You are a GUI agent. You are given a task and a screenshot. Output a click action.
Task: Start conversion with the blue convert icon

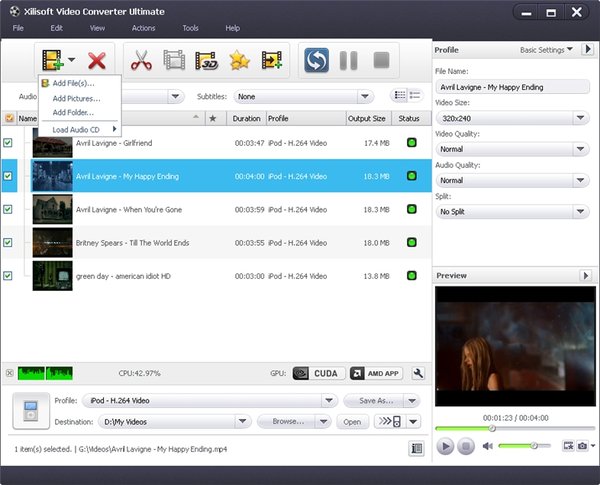tap(316, 61)
